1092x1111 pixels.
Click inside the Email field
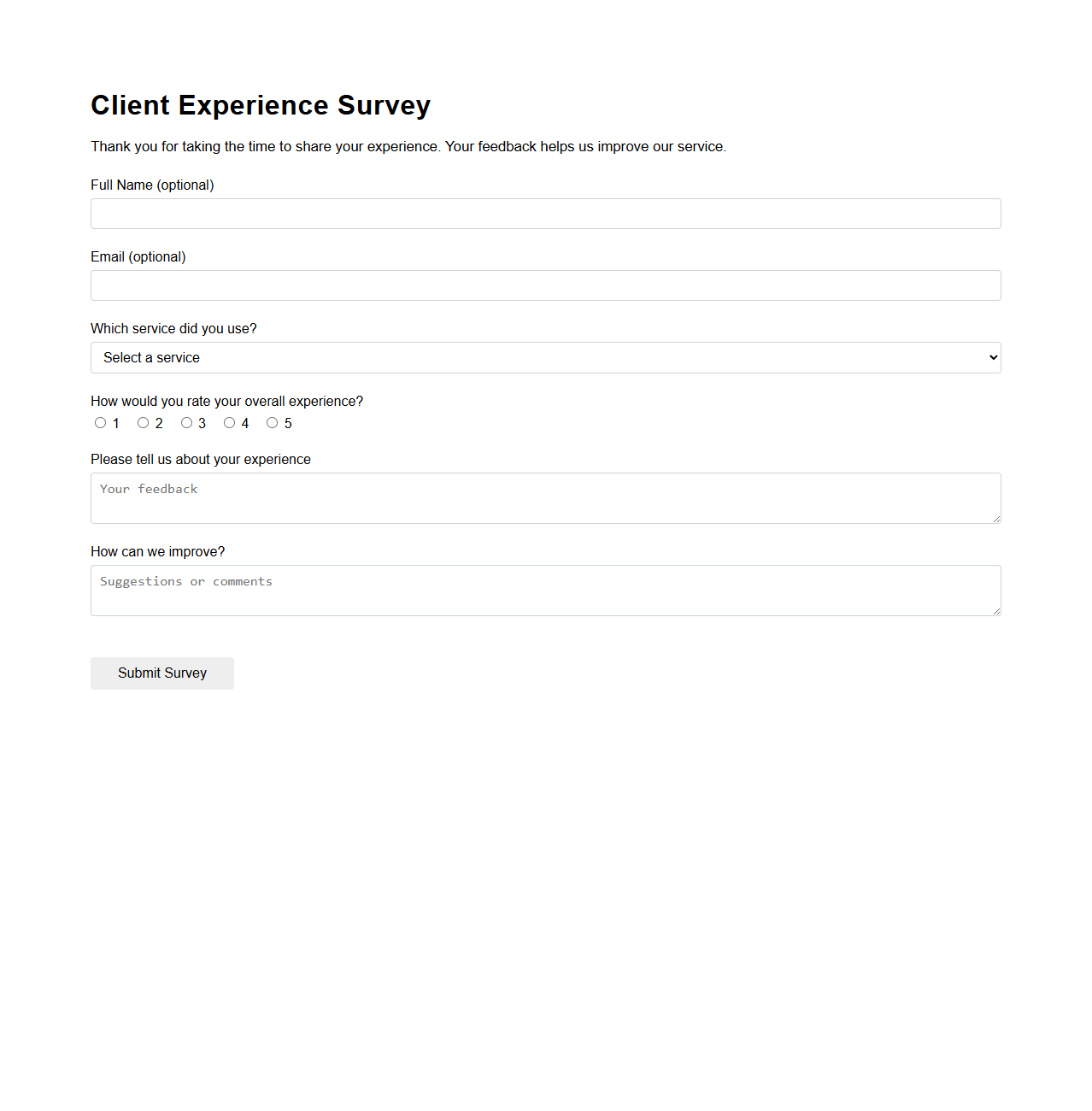(545, 285)
